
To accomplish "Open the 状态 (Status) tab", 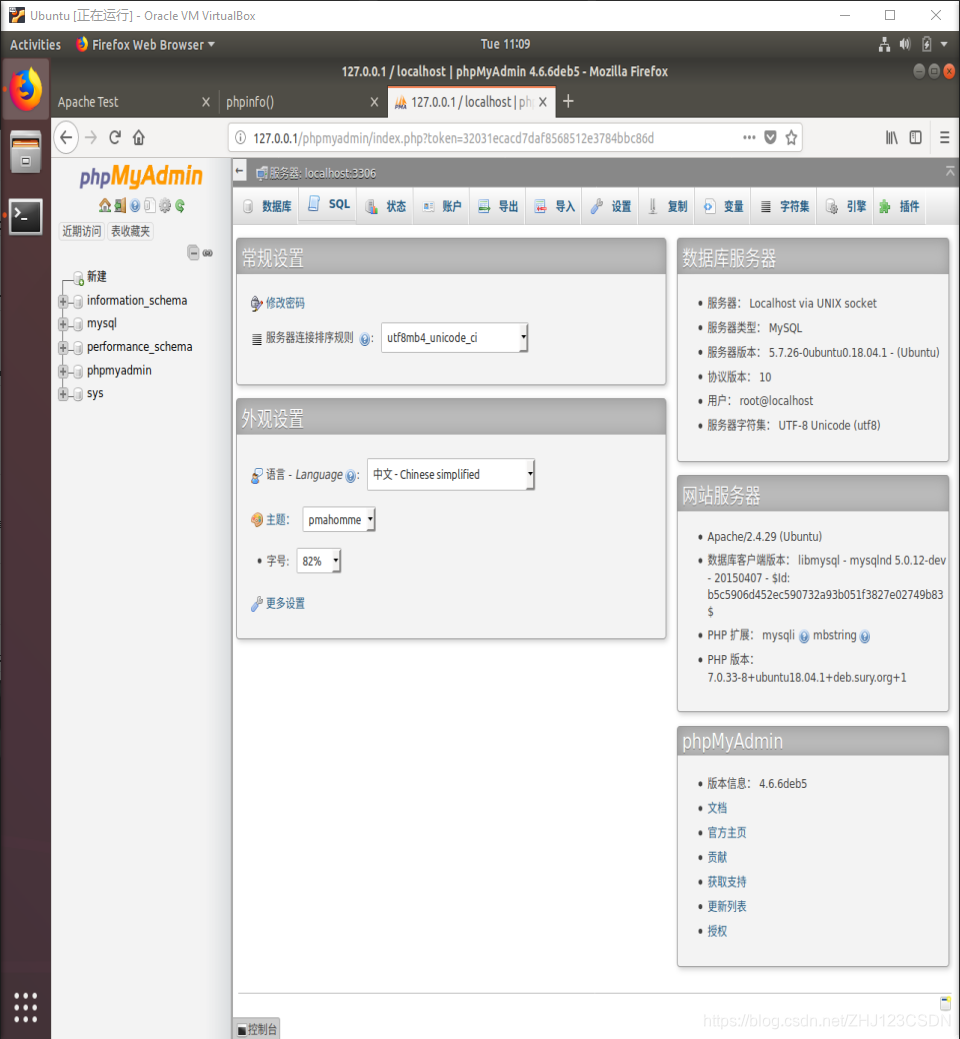I will [x=386, y=206].
